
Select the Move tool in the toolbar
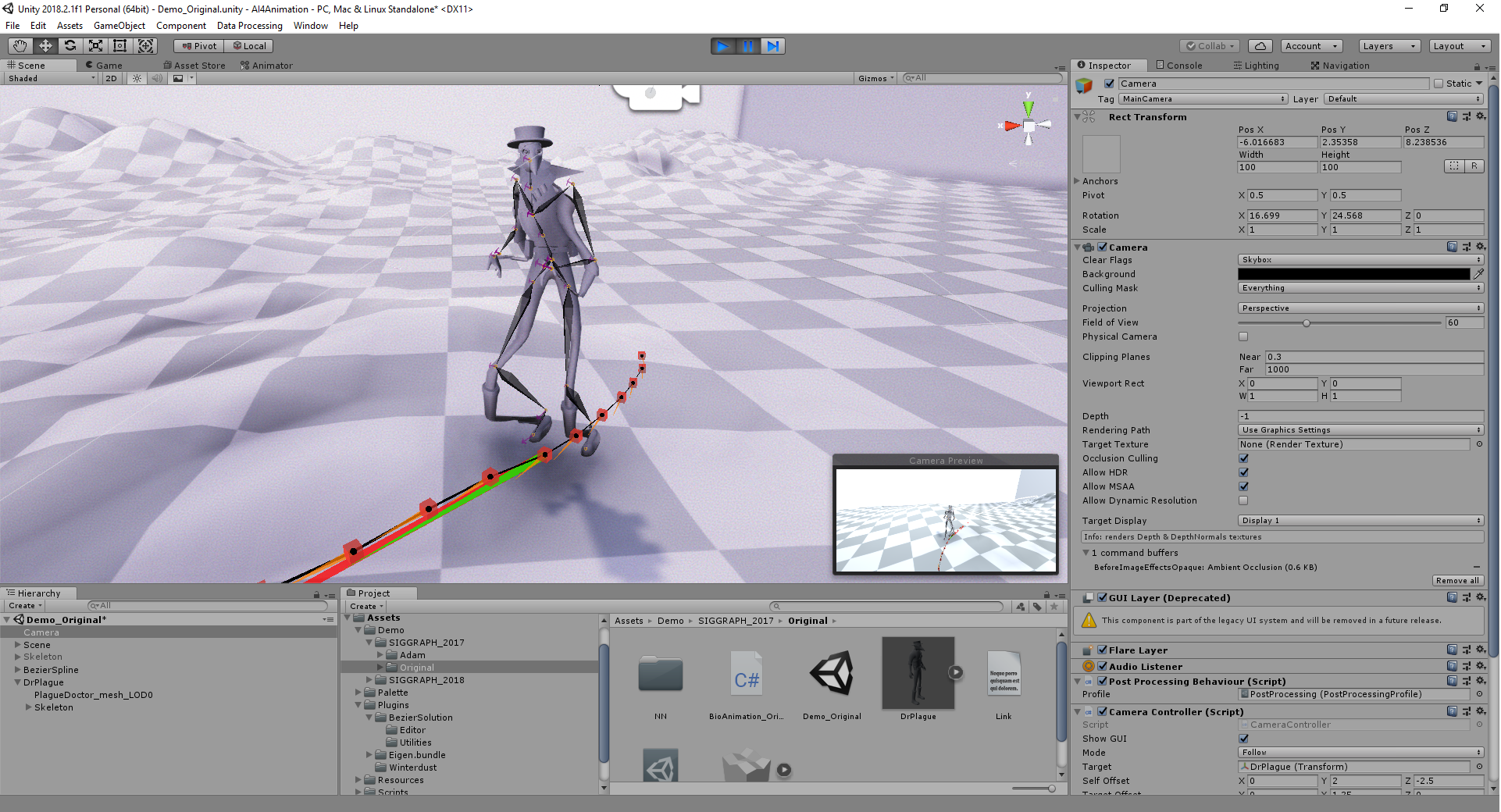(x=45, y=46)
